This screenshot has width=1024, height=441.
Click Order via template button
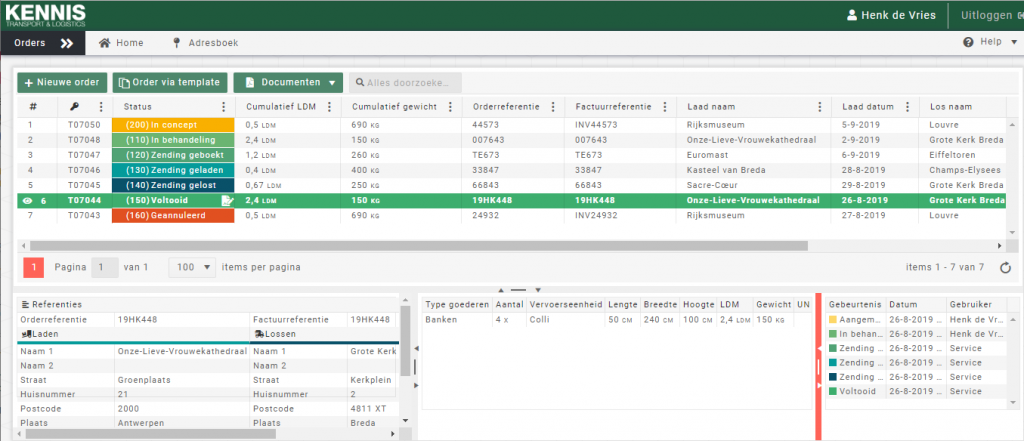click(x=169, y=82)
